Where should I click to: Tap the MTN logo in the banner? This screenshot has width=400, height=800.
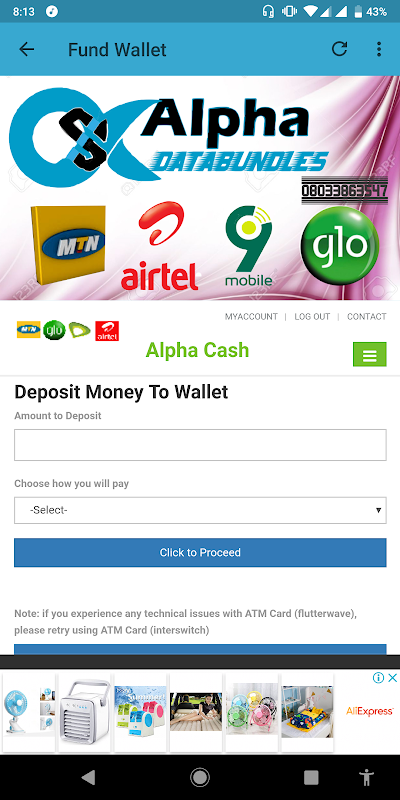point(68,245)
